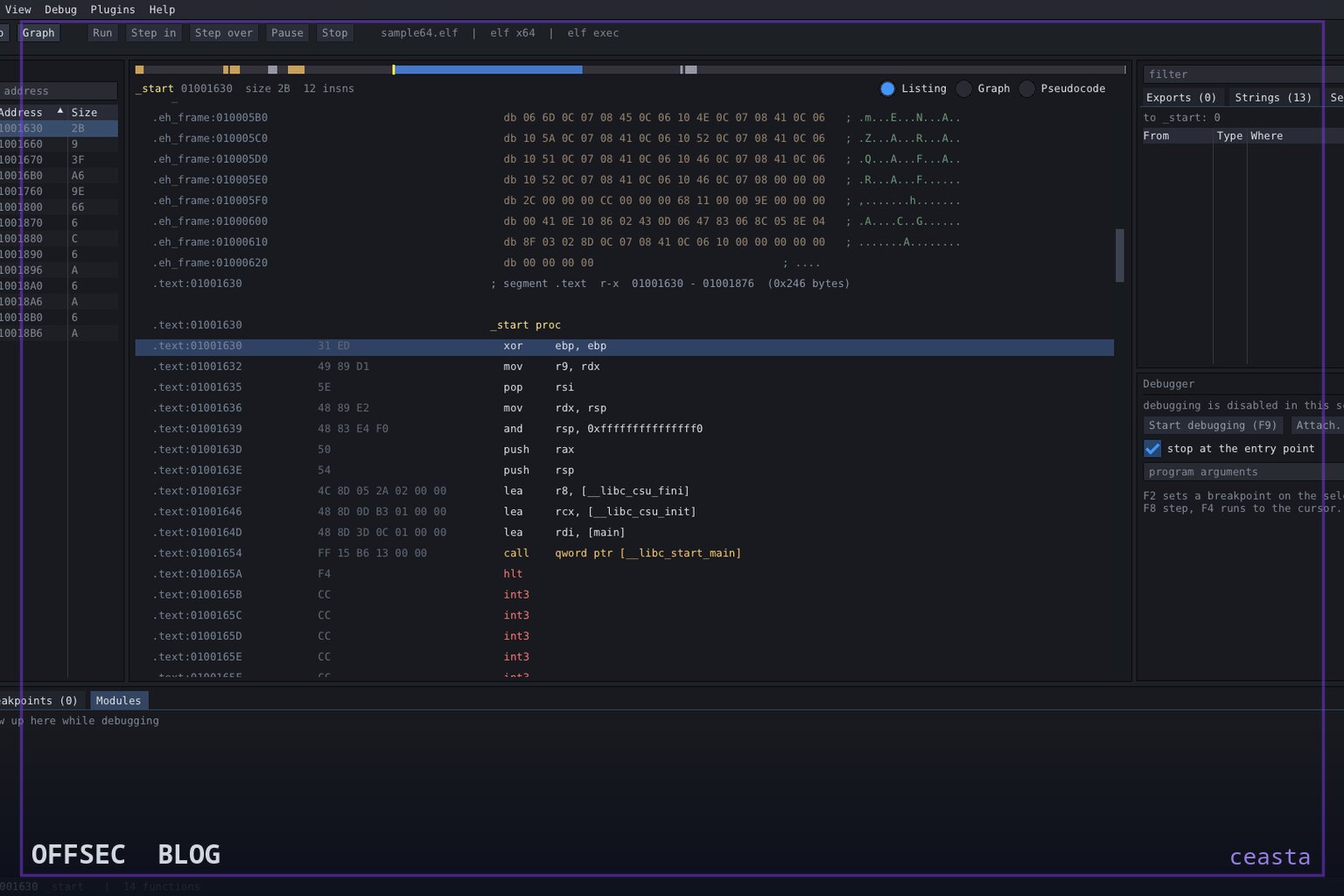Open the Help menu
This screenshot has width=1344, height=896.
click(x=162, y=10)
